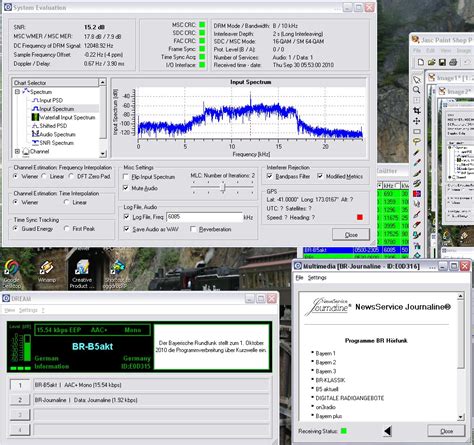Viewport: 474px width, 445px height.
Task: Click Multimedia scroll down arrow
Action: coord(460,417)
